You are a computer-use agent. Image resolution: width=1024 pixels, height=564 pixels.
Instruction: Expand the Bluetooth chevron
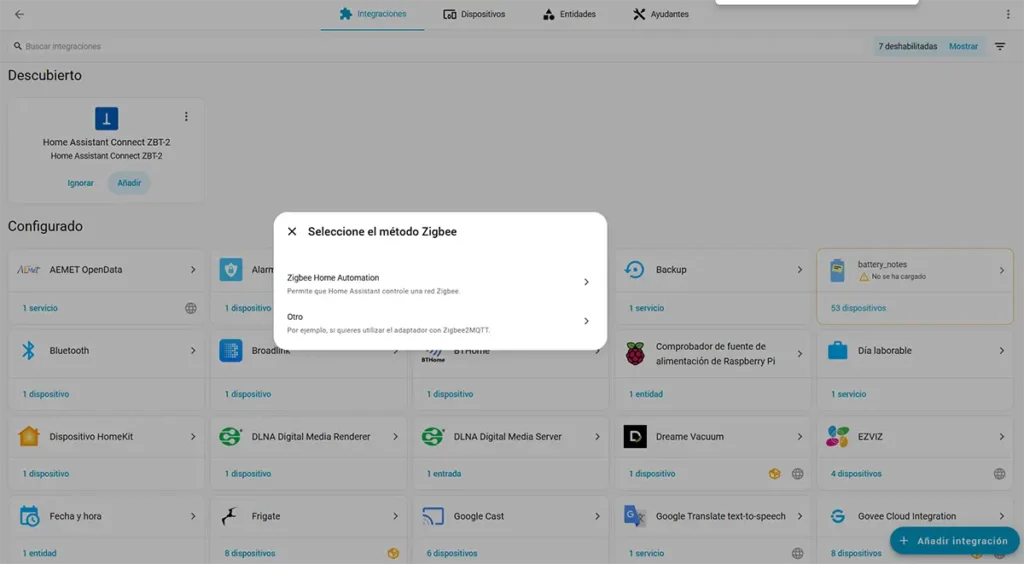(x=193, y=351)
